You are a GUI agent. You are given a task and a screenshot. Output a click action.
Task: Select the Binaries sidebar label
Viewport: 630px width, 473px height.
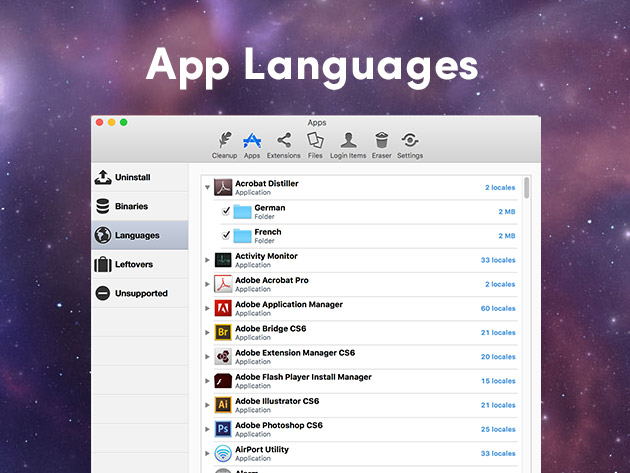131,206
